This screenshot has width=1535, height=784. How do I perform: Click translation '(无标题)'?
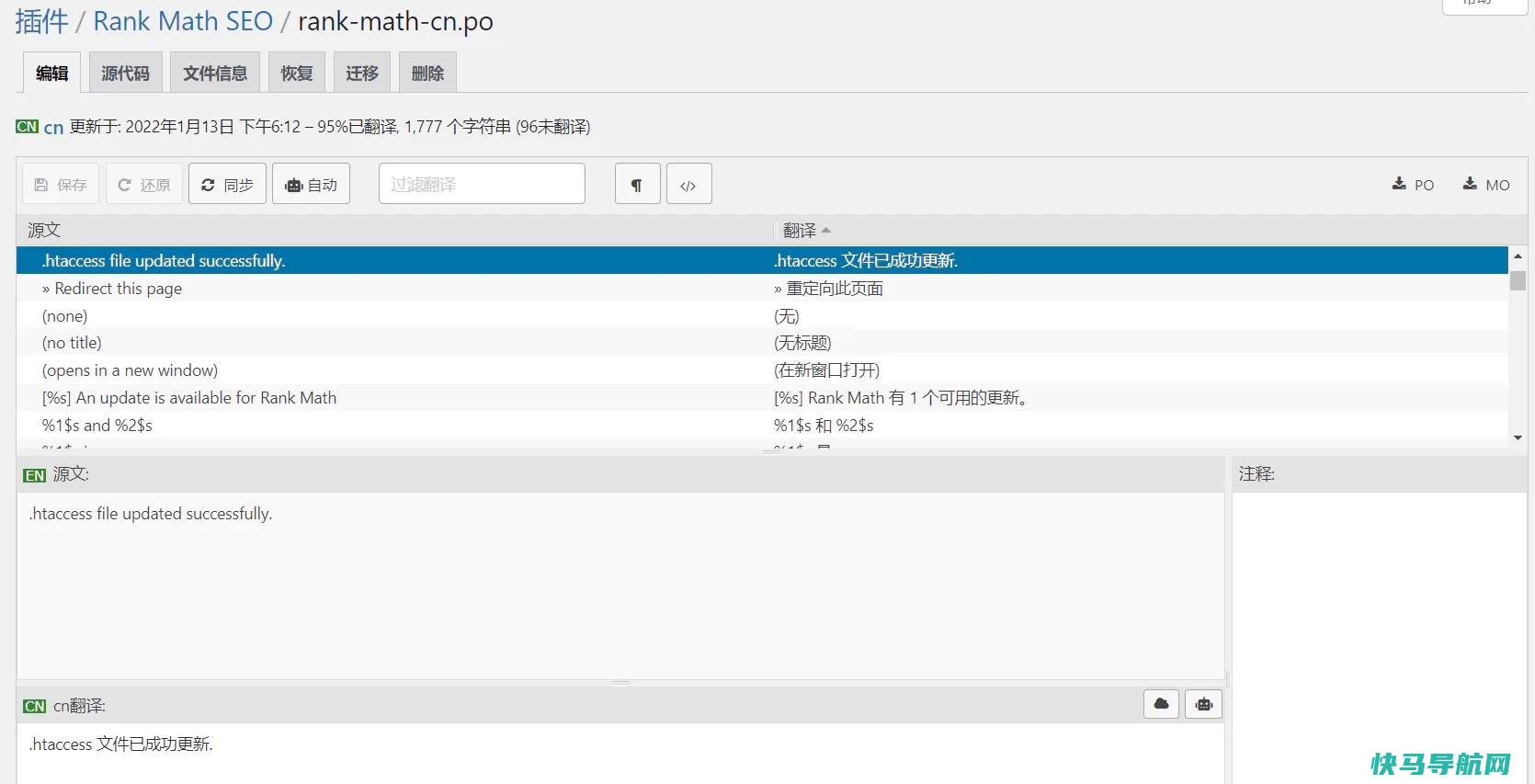[x=802, y=343]
